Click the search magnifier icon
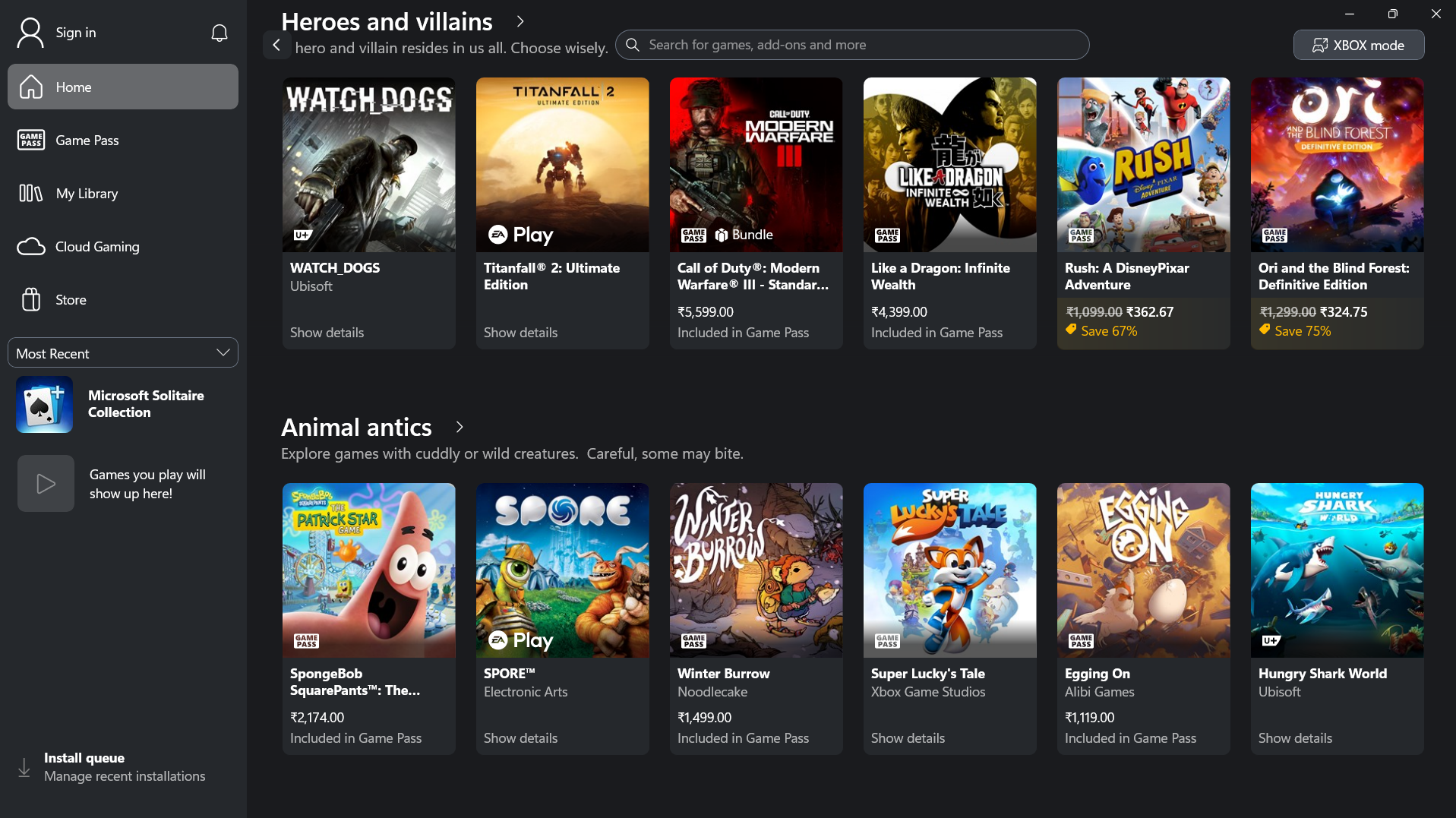 point(632,45)
